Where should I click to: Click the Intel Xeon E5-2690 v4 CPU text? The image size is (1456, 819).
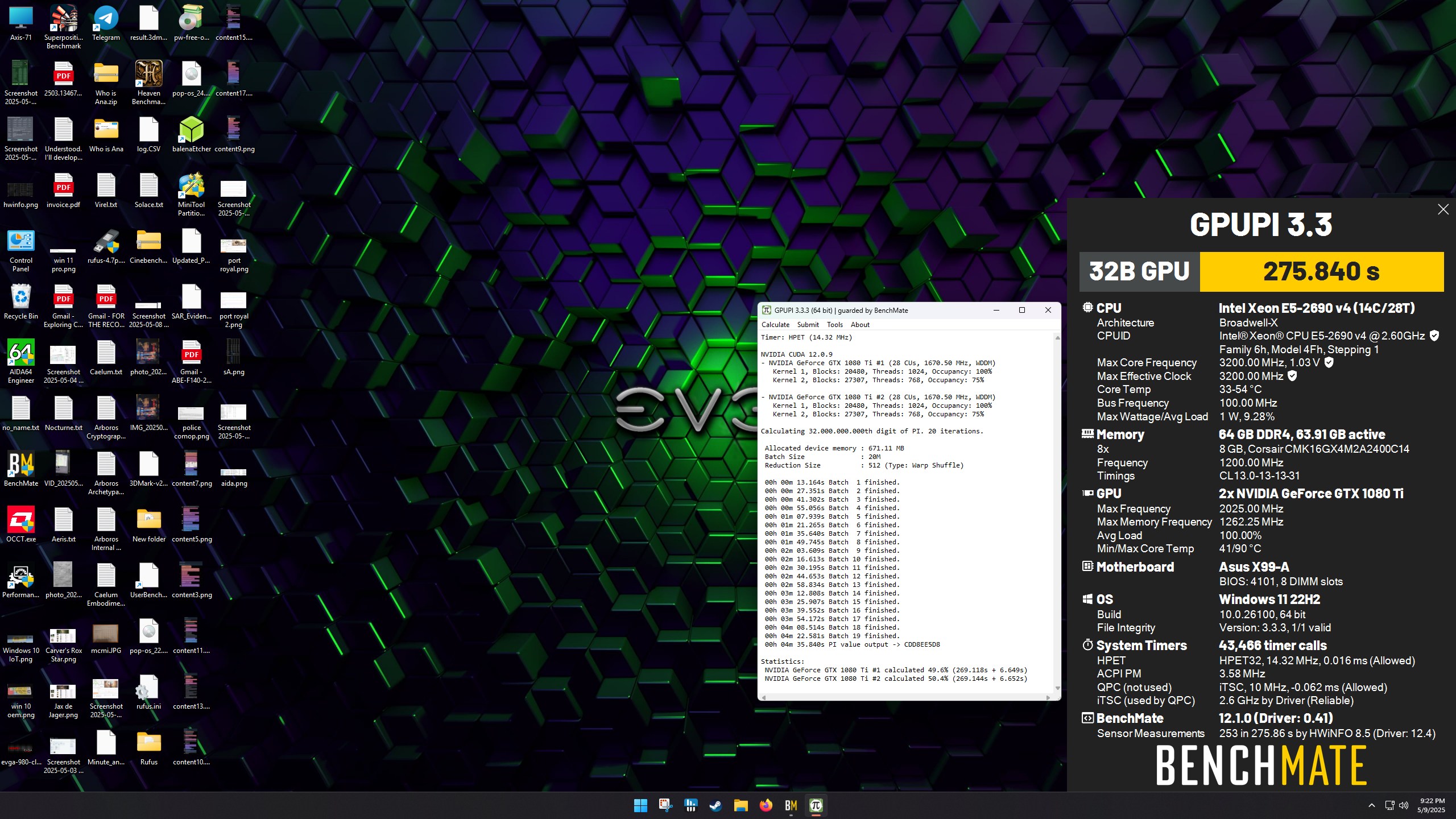tap(1317, 308)
